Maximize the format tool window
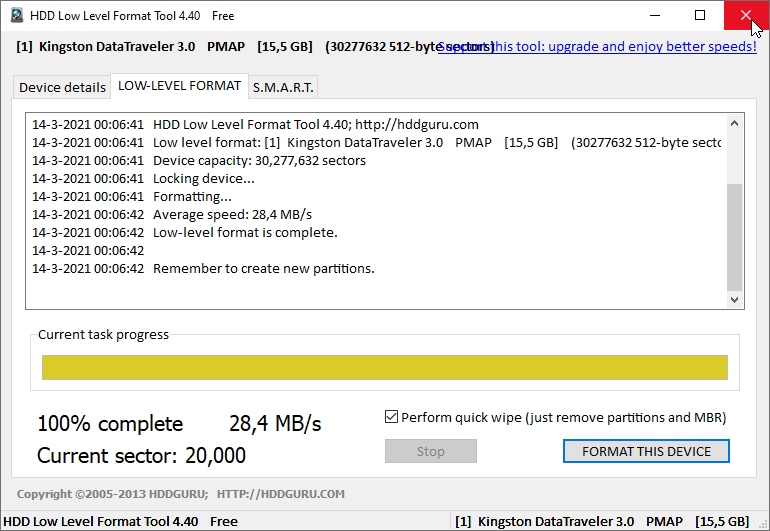This screenshot has height=531, width=770. (x=700, y=15)
